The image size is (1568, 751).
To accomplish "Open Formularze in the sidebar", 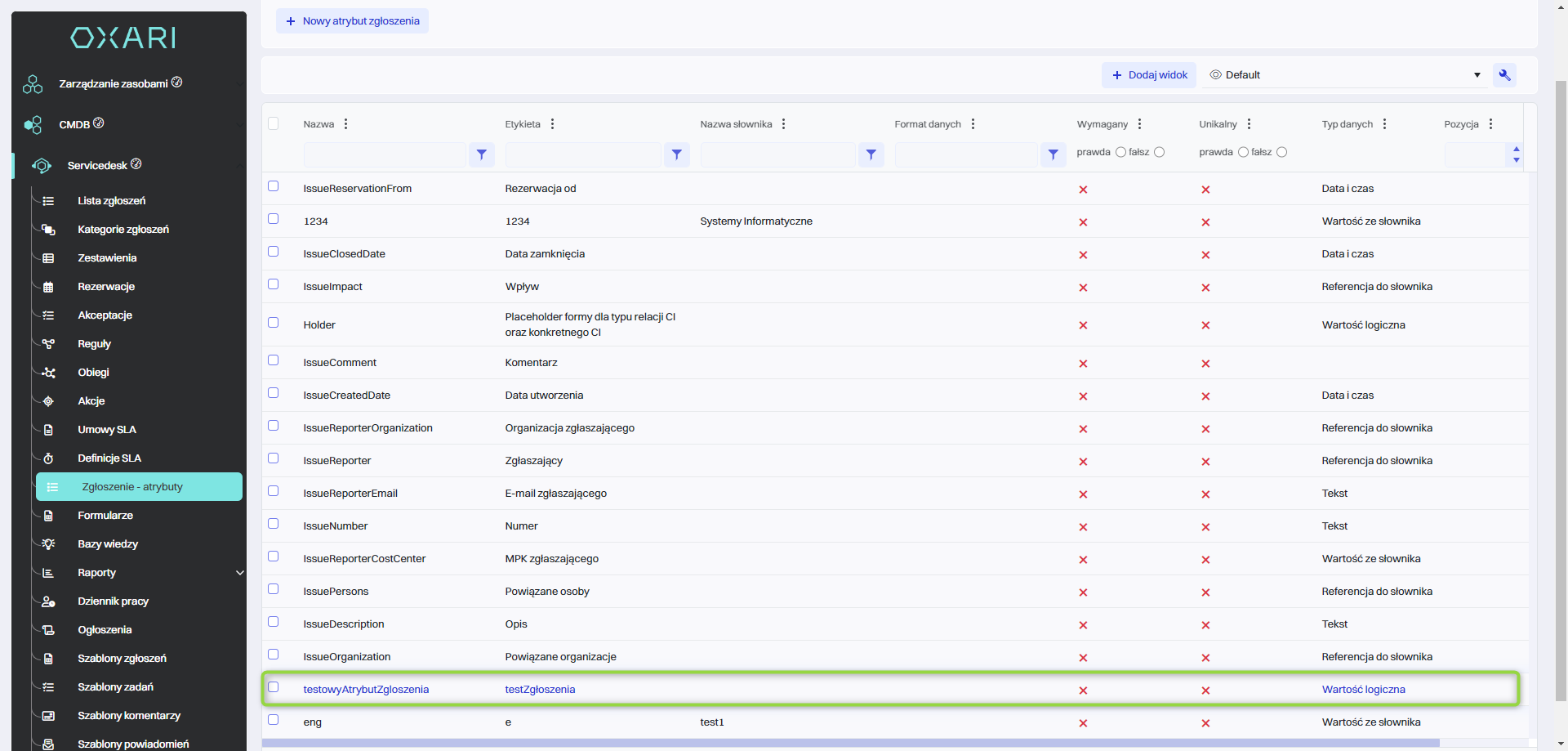I will click(105, 516).
